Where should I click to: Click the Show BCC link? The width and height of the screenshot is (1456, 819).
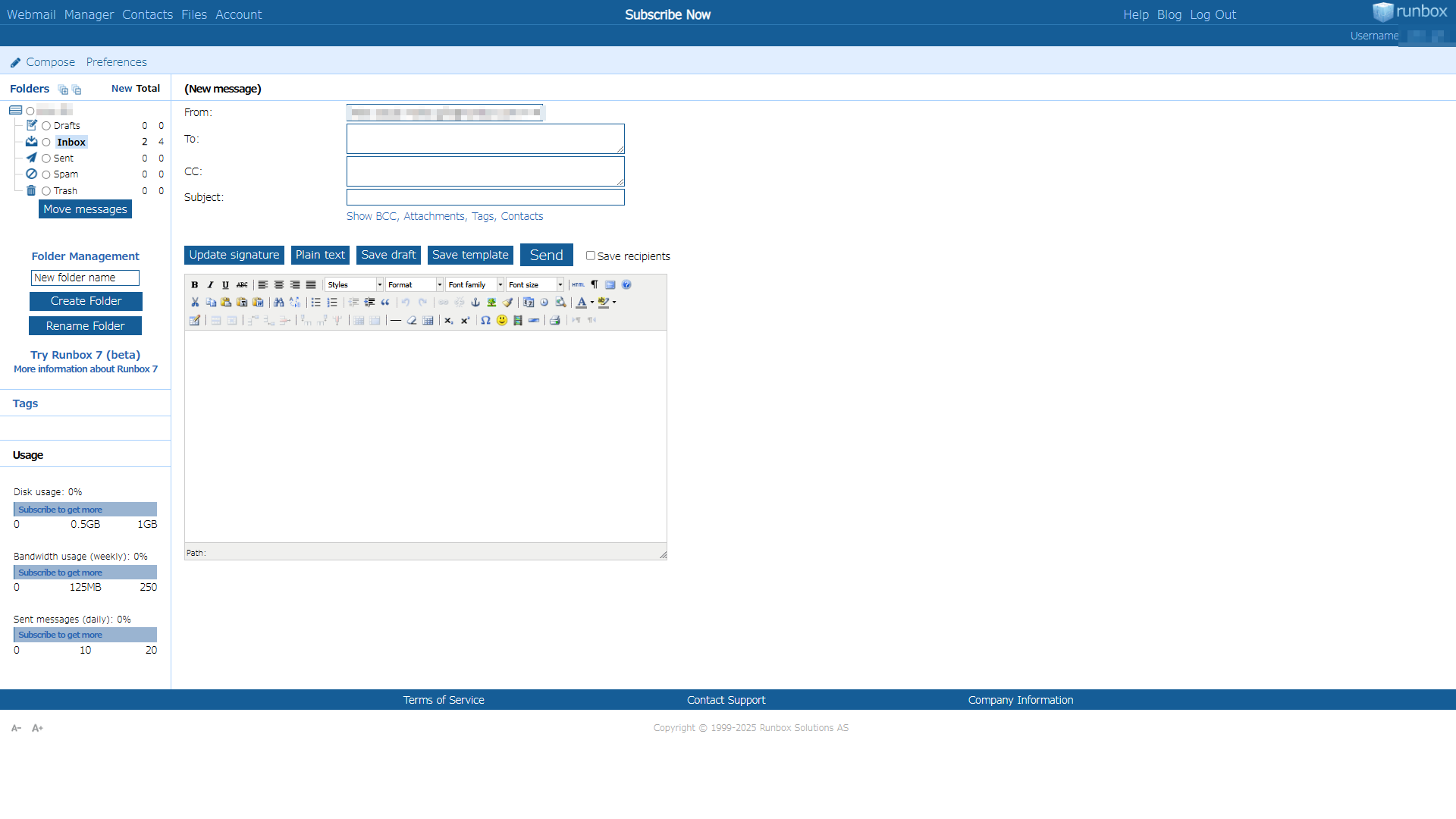(x=371, y=216)
